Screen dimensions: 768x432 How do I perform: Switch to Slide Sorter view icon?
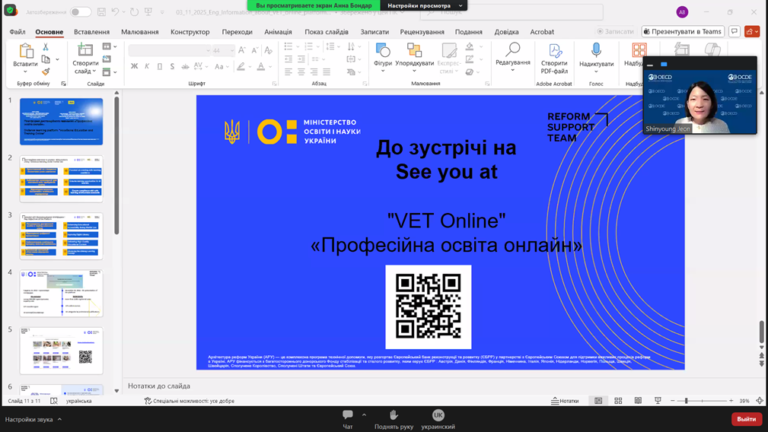(618, 401)
